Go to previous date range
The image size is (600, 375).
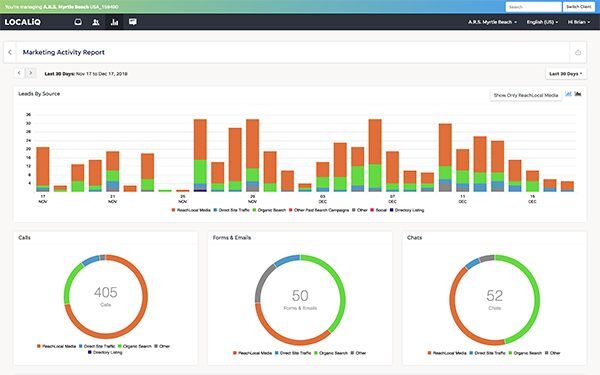click(20, 73)
